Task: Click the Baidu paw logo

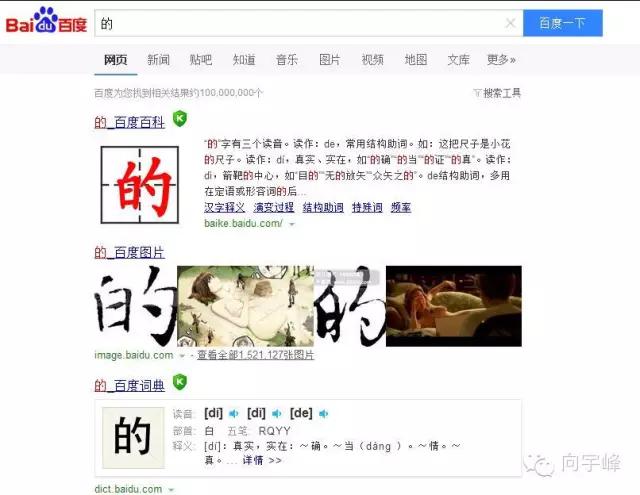Action: pyautogui.click(x=46, y=20)
